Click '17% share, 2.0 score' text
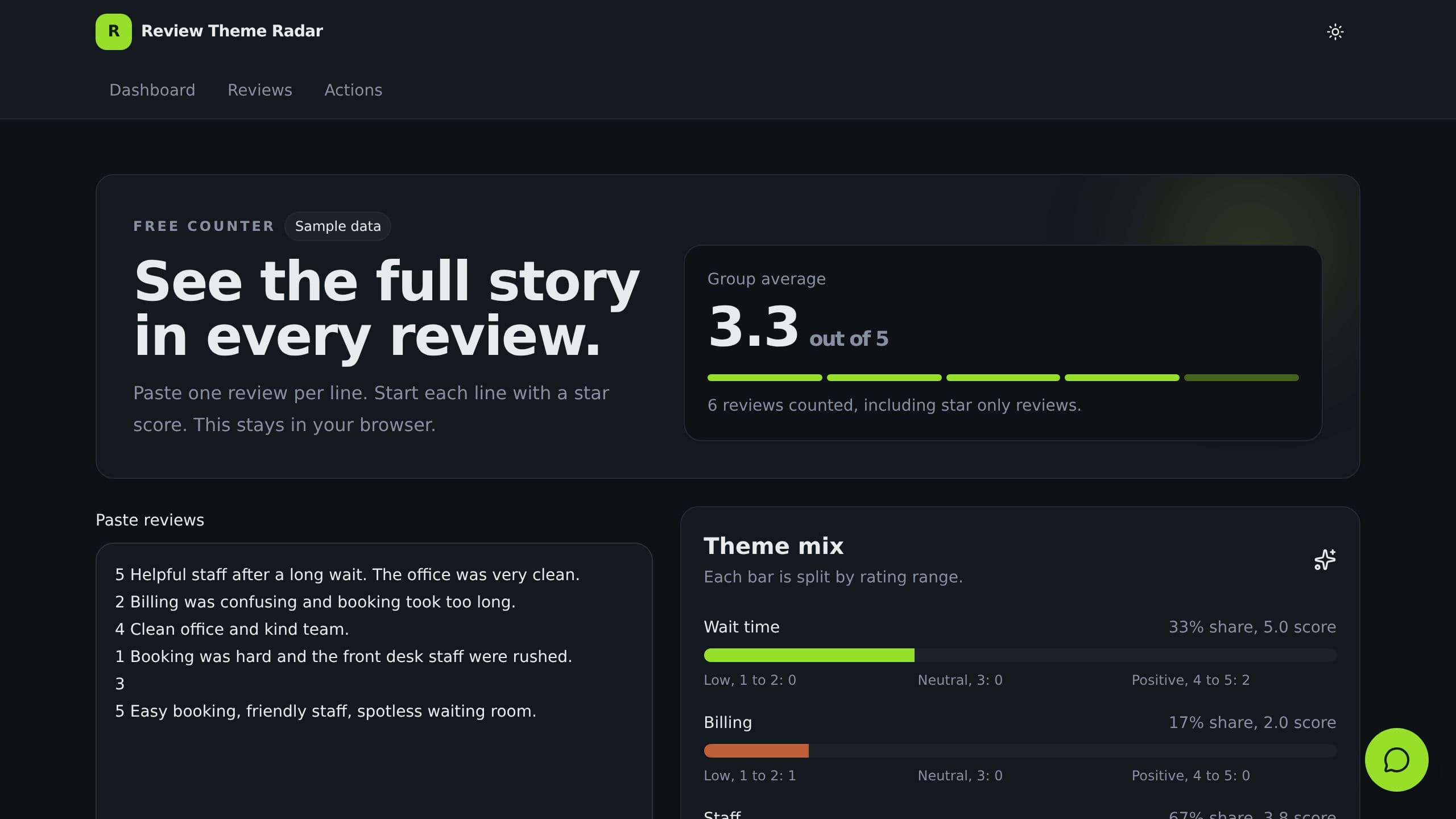This screenshot has height=819, width=1456. pos(1252,722)
